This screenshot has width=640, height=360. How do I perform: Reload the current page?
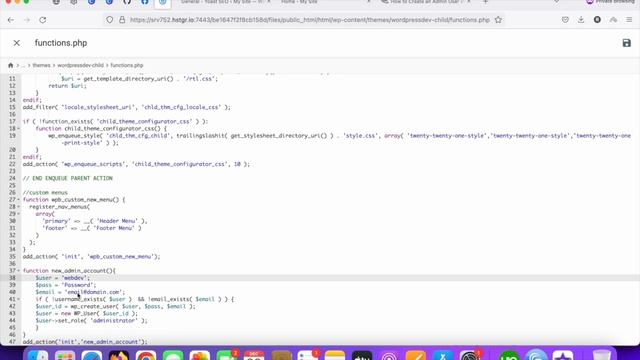pos(42,20)
